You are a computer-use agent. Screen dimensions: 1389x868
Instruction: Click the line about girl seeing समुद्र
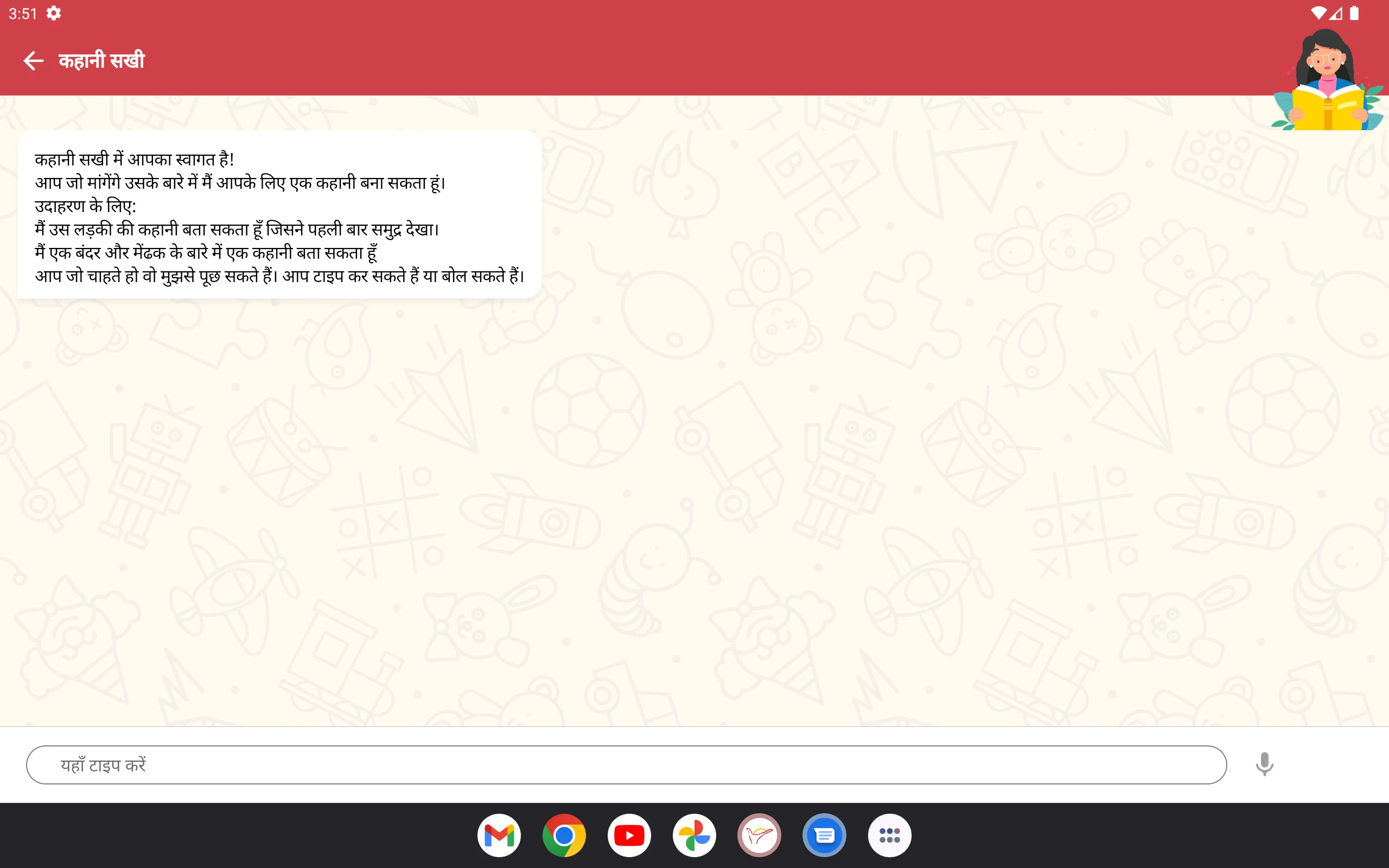[237, 229]
